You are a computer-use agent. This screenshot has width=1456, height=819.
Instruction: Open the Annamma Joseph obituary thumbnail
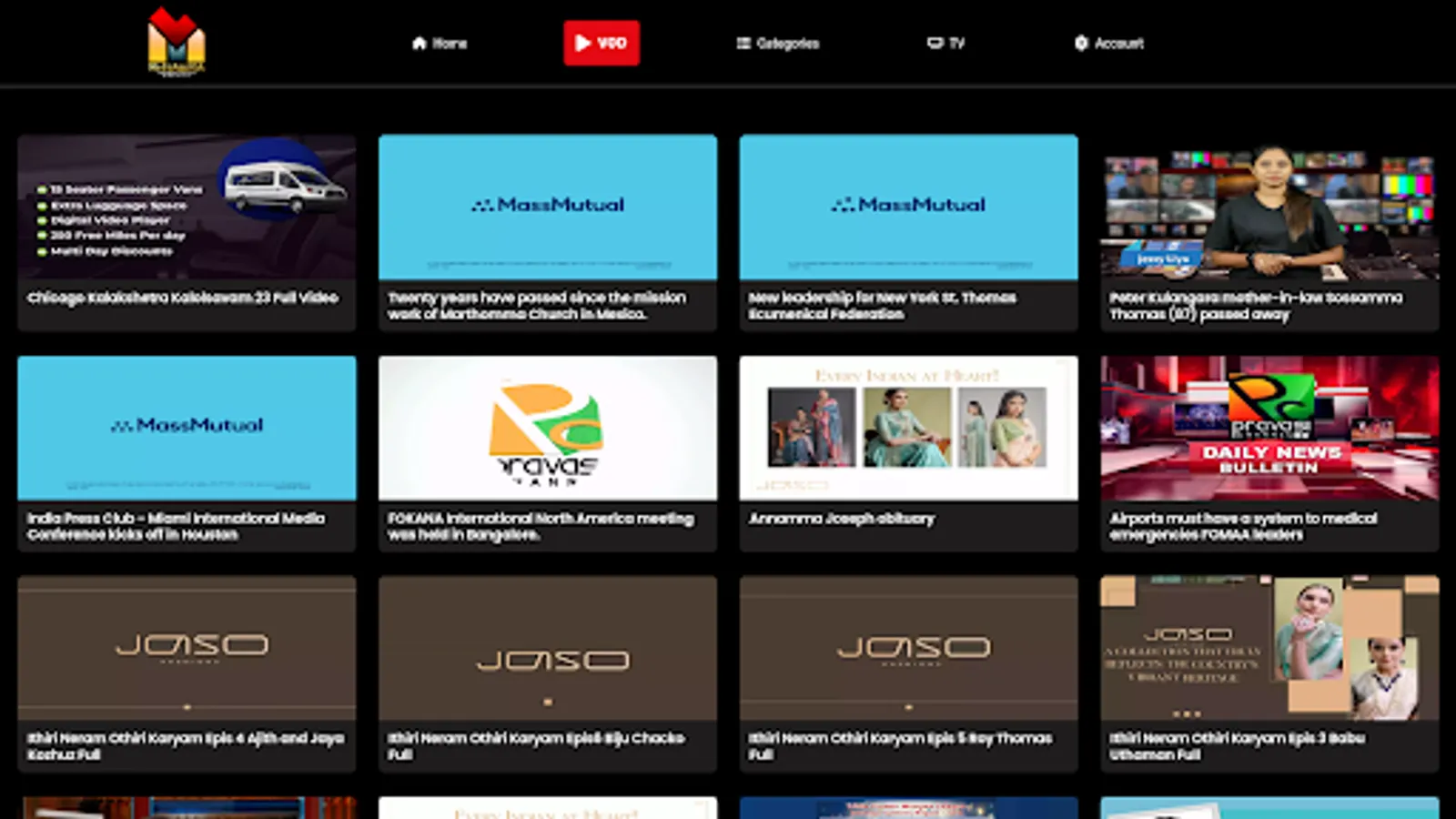909,428
